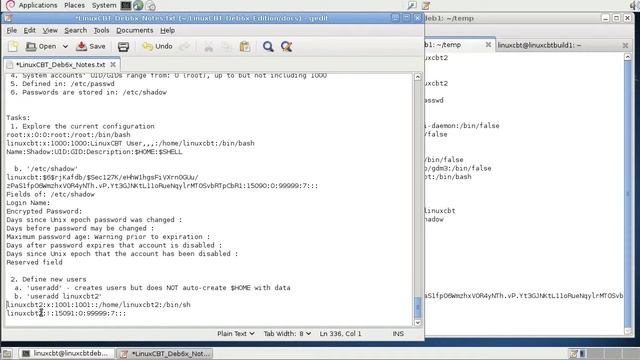Screen dimensions: 640x360
Task: Click the notes applet icon in top panel
Action: (x=426, y=5)
